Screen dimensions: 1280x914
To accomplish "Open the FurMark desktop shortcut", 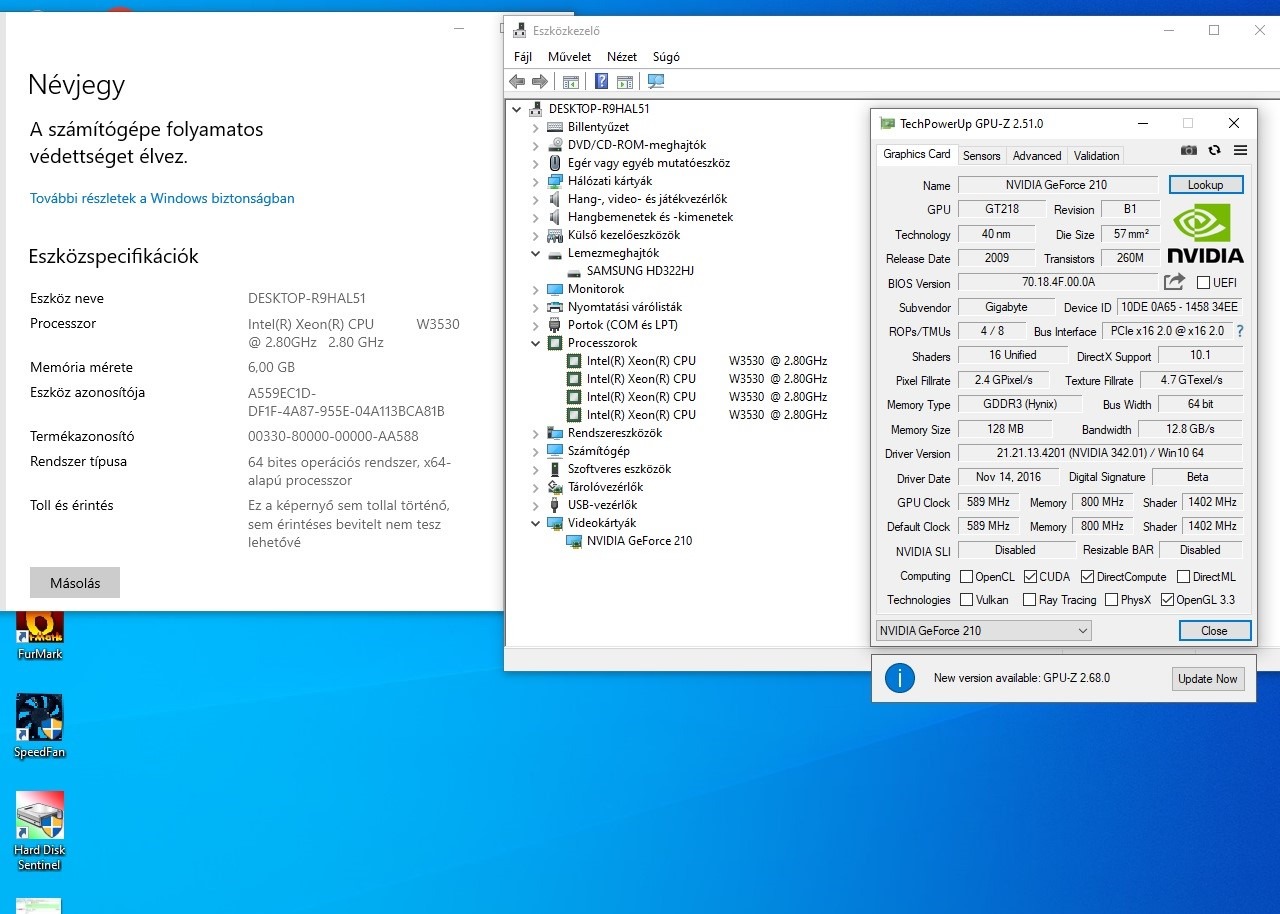I will [x=40, y=635].
